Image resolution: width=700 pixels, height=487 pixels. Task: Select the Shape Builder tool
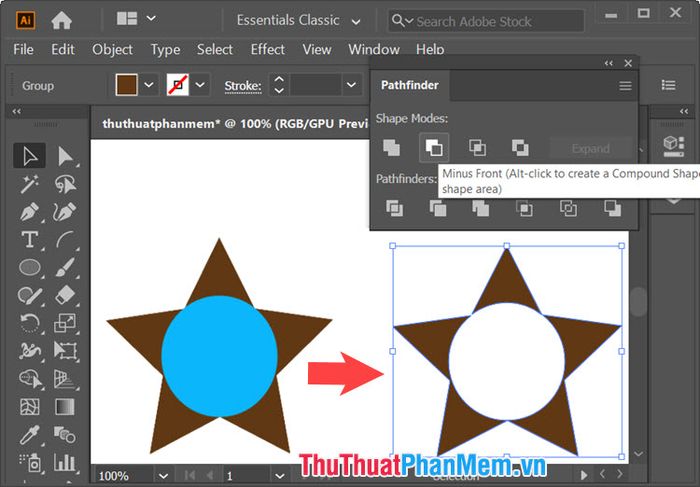coord(29,379)
